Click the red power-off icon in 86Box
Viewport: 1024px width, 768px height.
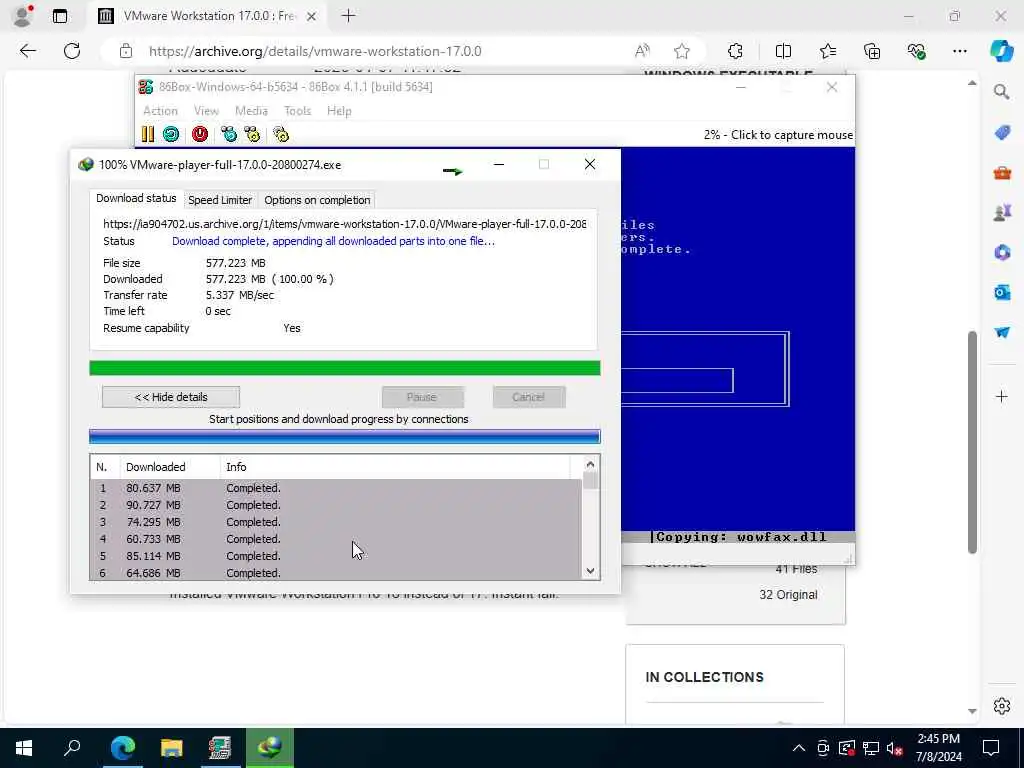(x=200, y=135)
